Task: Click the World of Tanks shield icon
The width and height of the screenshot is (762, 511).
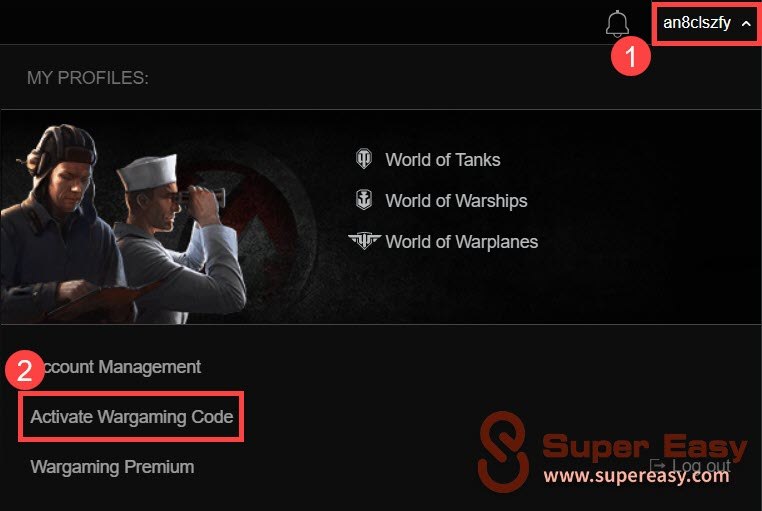Action: [364, 159]
